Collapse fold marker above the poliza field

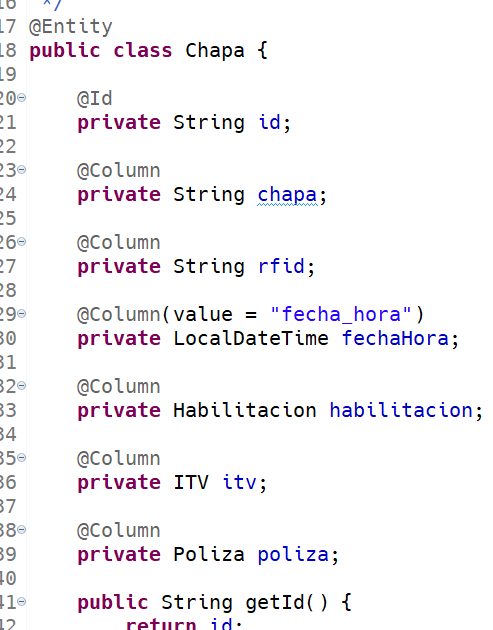[x=22, y=530]
